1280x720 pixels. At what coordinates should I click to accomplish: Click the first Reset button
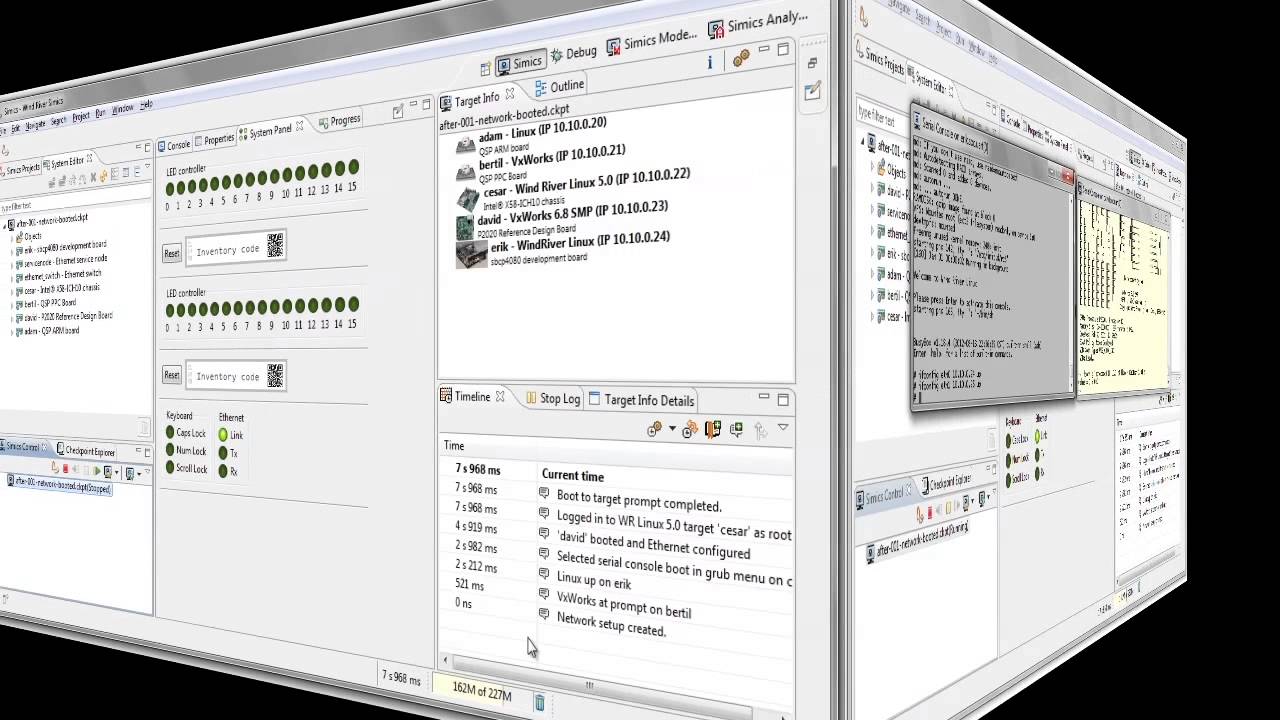[172, 253]
